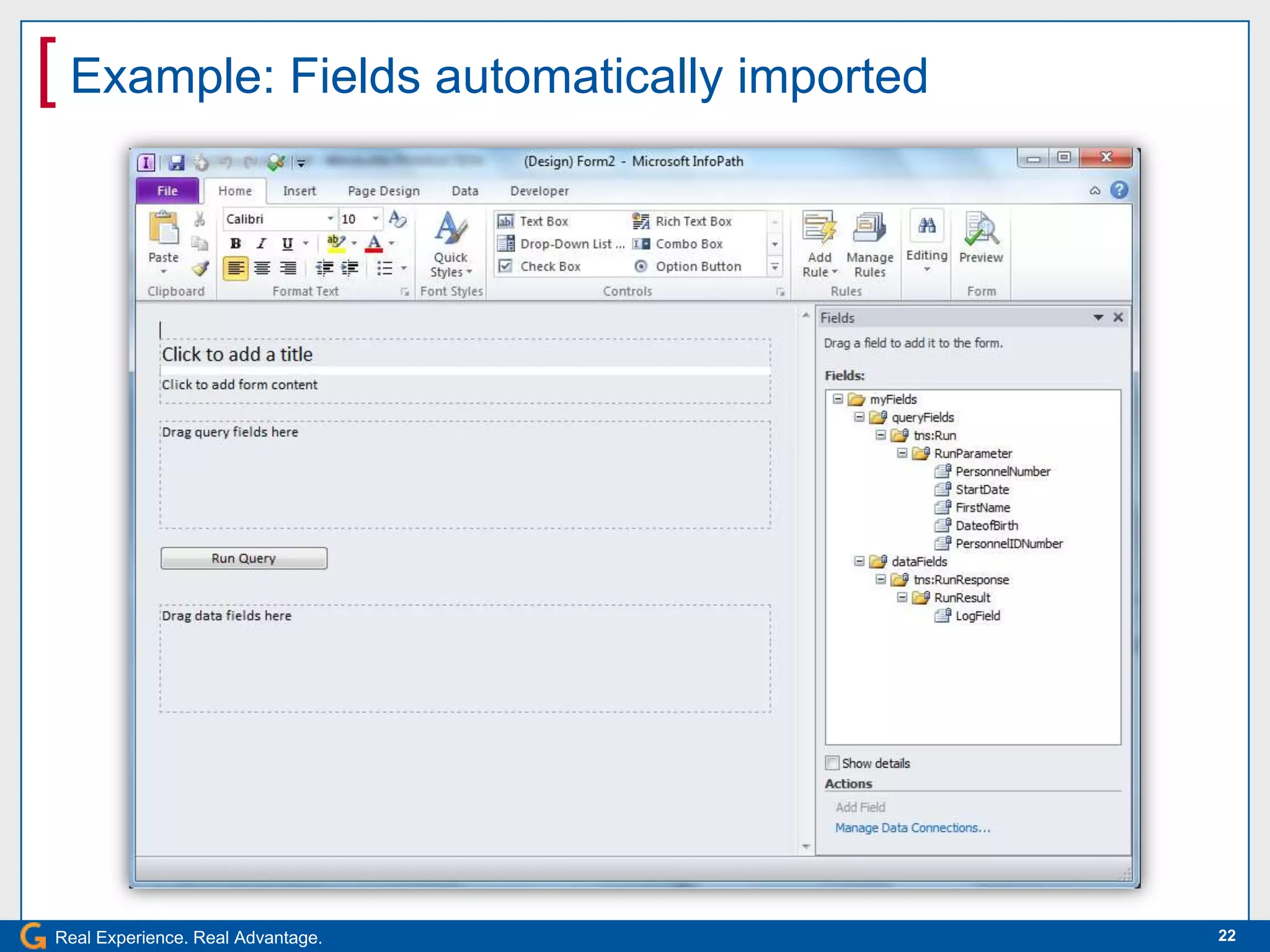
Task: Collapse the queryFields tree node
Action: [x=859, y=416]
